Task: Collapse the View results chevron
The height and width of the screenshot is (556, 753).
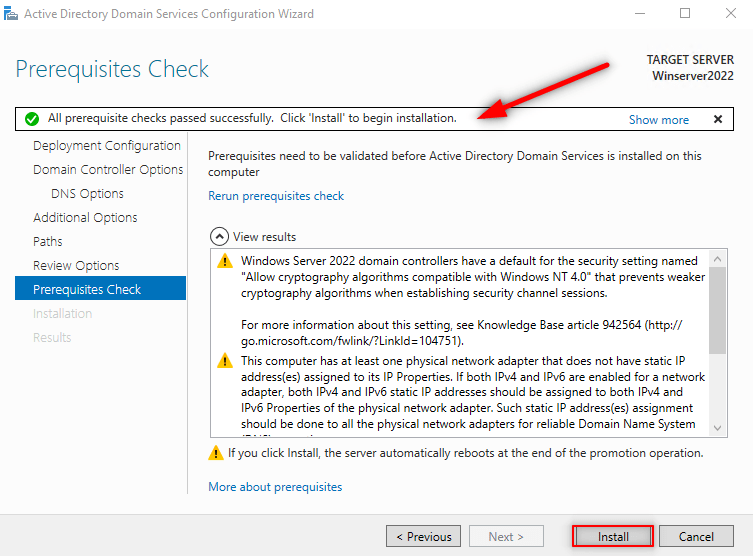Action: click(219, 237)
